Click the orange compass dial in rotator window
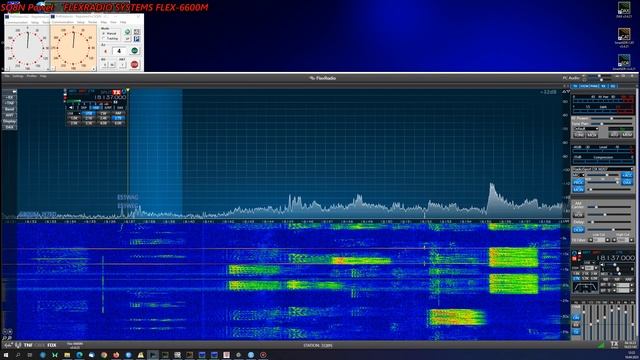Viewport: 640px width, 360px height. click(73, 47)
